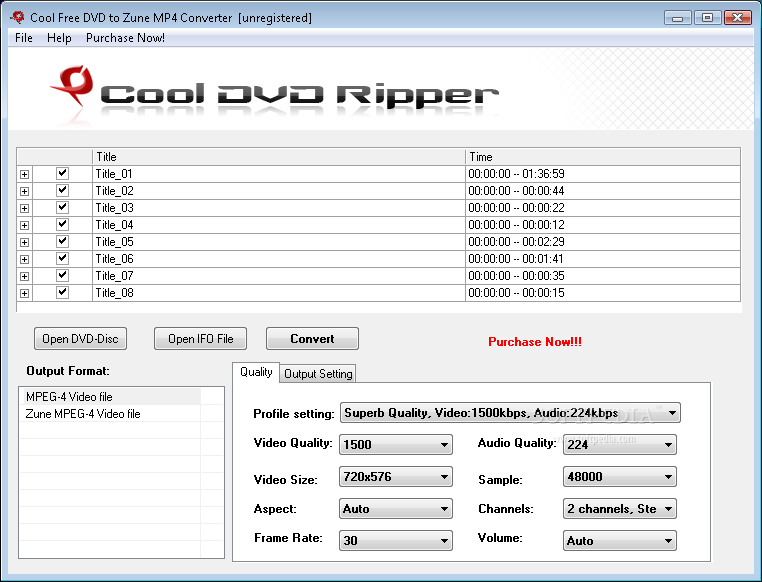Click time cell 00:00:00 -- 00:02:29
This screenshot has height=582, width=762.
click(603, 242)
